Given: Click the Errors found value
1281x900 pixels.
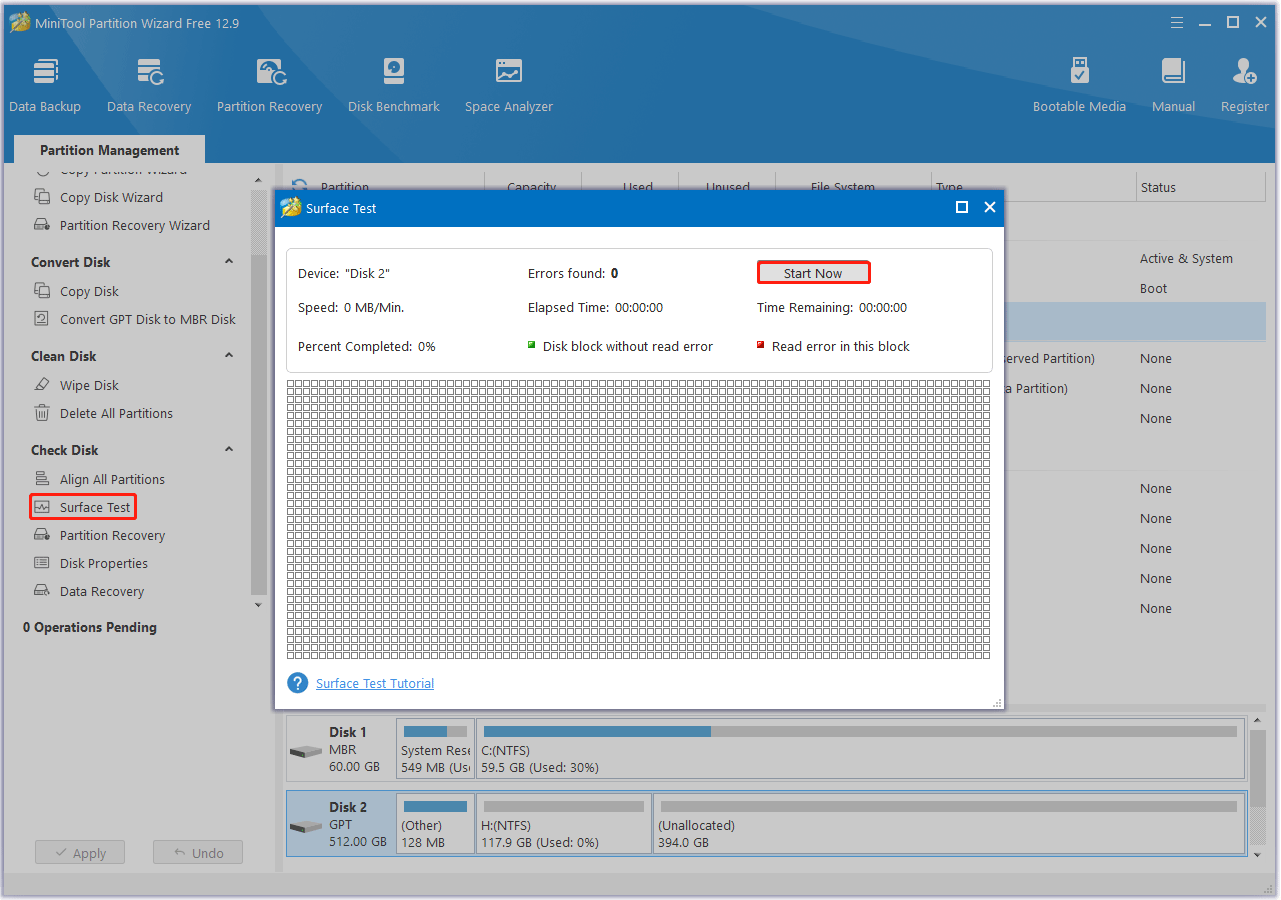Looking at the screenshot, I should pyautogui.click(x=614, y=273).
